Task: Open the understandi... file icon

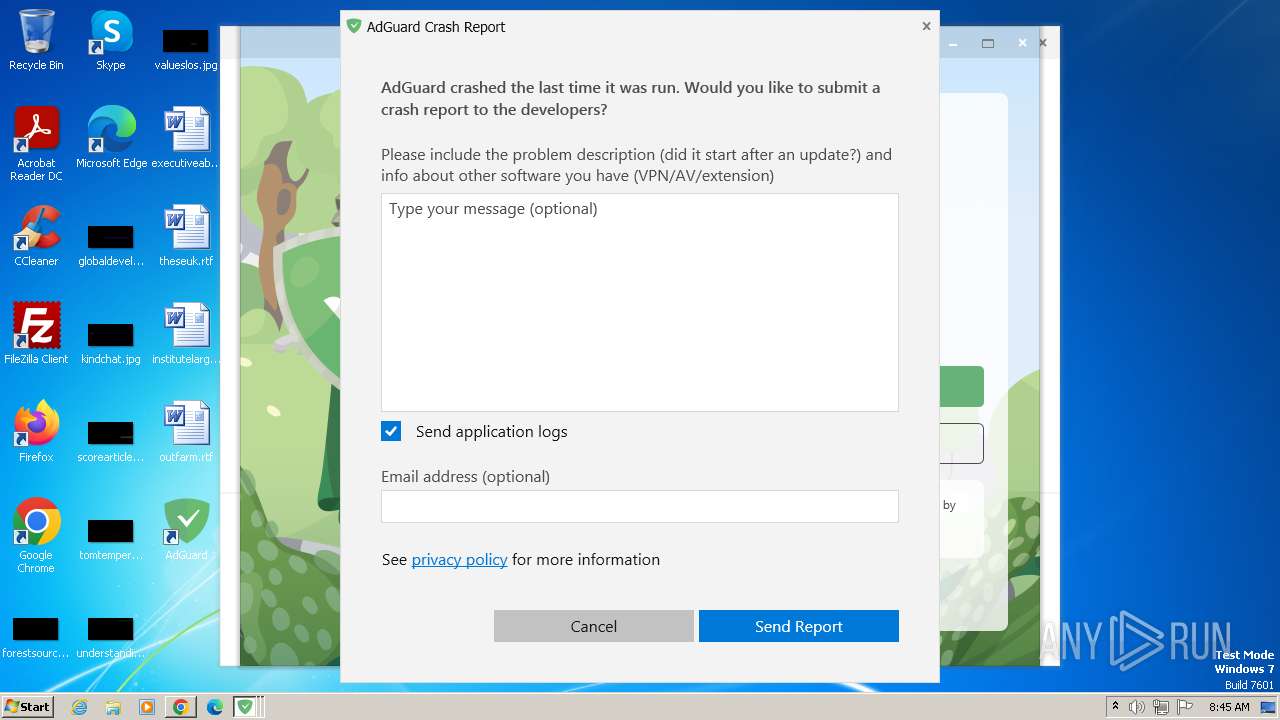Action: (111, 637)
